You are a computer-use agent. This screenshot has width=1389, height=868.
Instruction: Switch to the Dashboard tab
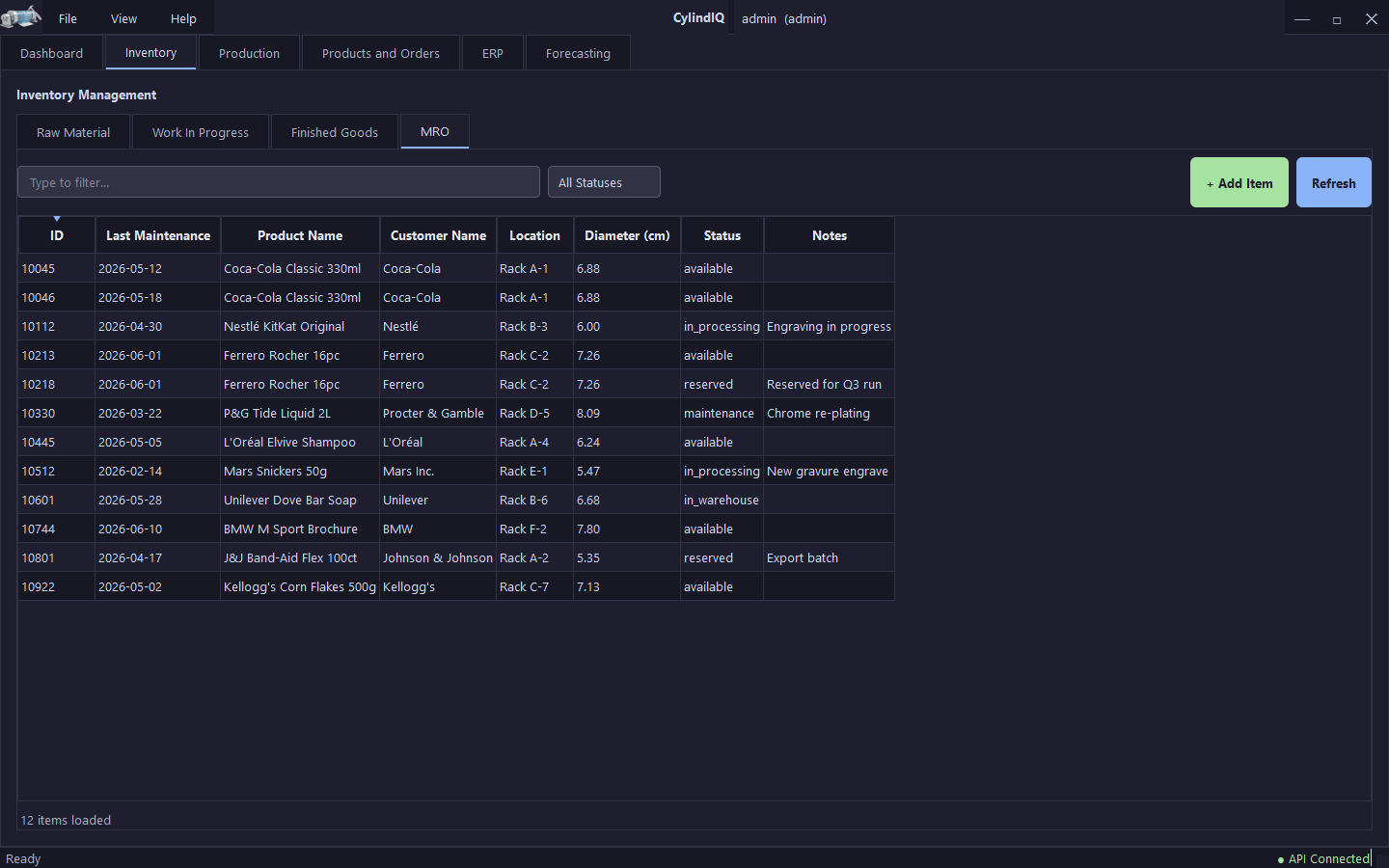(x=51, y=53)
